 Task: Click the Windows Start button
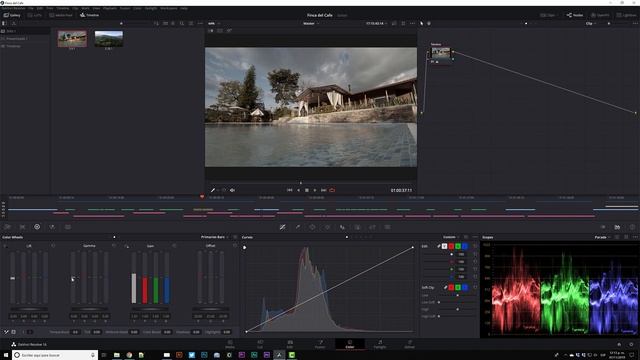[x=6, y=355]
